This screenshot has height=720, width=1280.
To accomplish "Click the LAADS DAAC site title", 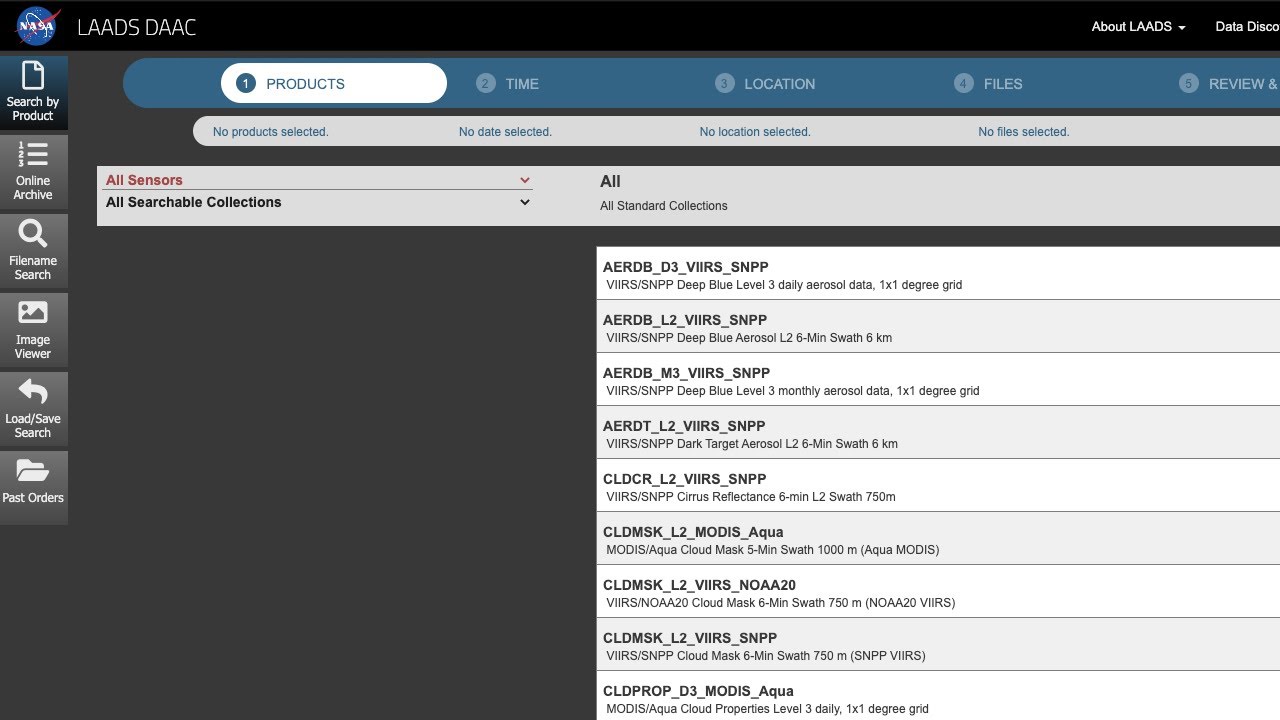I will (x=136, y=28).
